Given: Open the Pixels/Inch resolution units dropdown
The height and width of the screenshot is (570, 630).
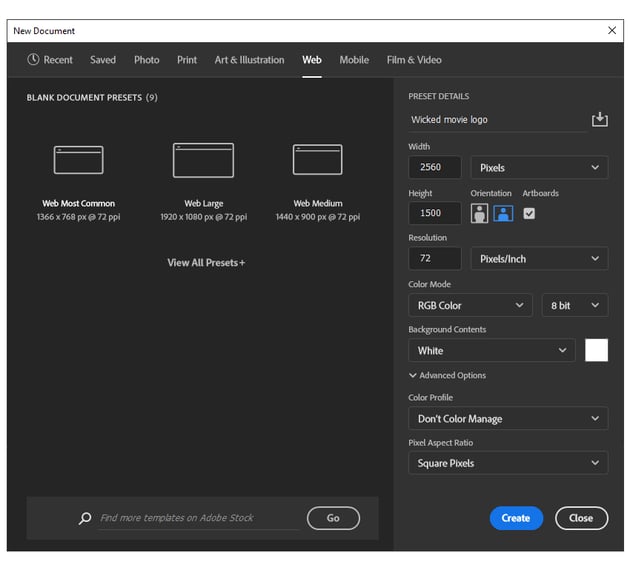Looking at the screenshot, I should [539, 259].
